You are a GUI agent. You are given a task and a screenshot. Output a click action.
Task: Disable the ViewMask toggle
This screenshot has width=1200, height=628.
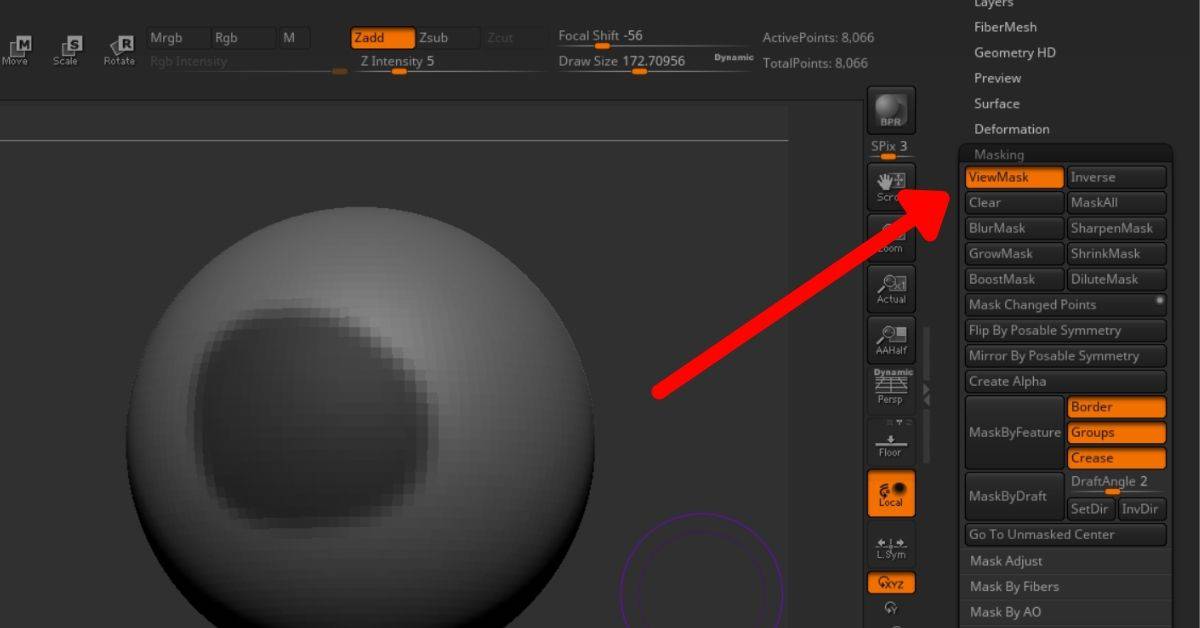1014,177
